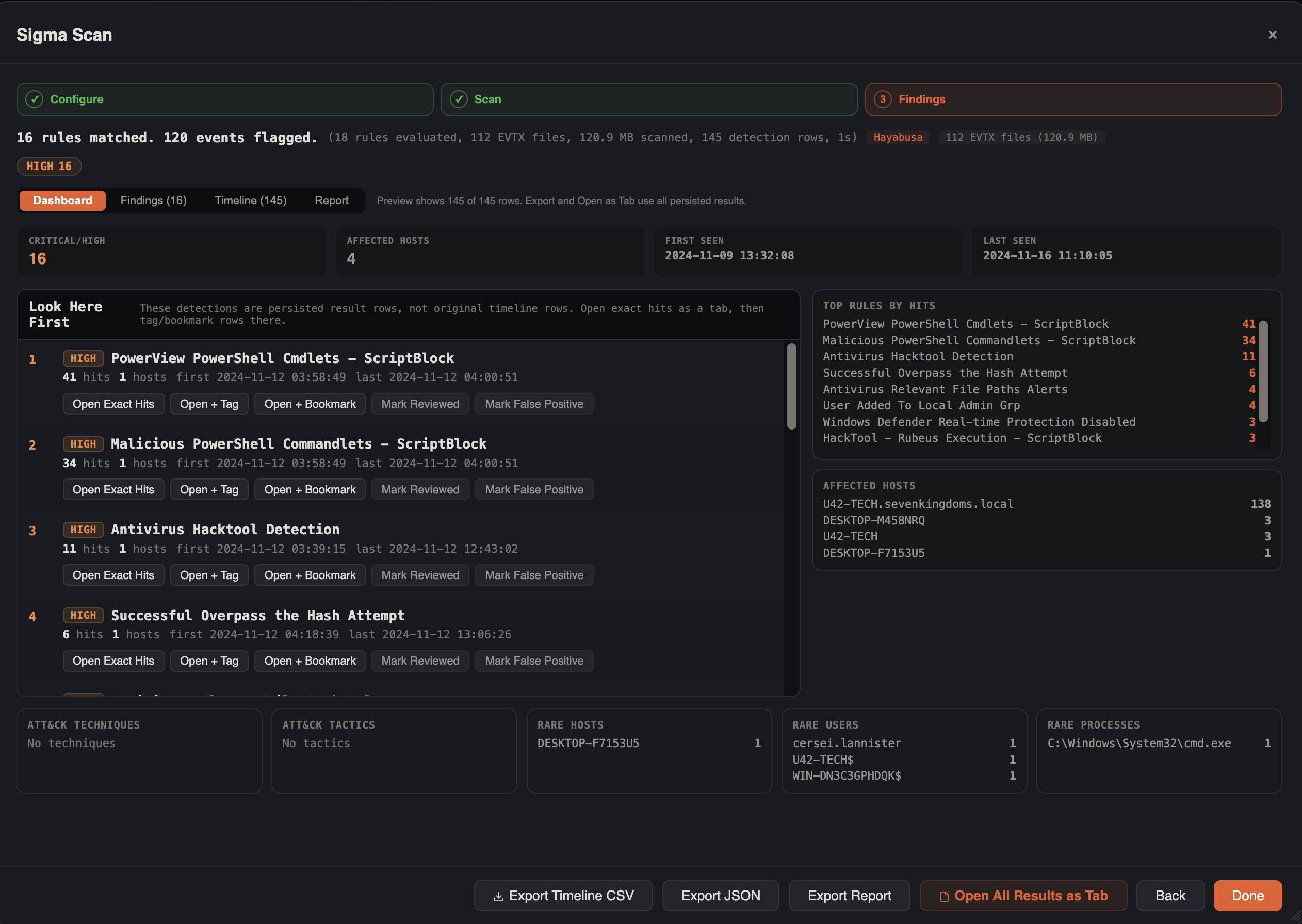Select host DESKTOP-M458NRQ in Affected Hosts
The width and height of the screenshot is (1302, 924).
pyautogui.click(x=1047, y=521)
